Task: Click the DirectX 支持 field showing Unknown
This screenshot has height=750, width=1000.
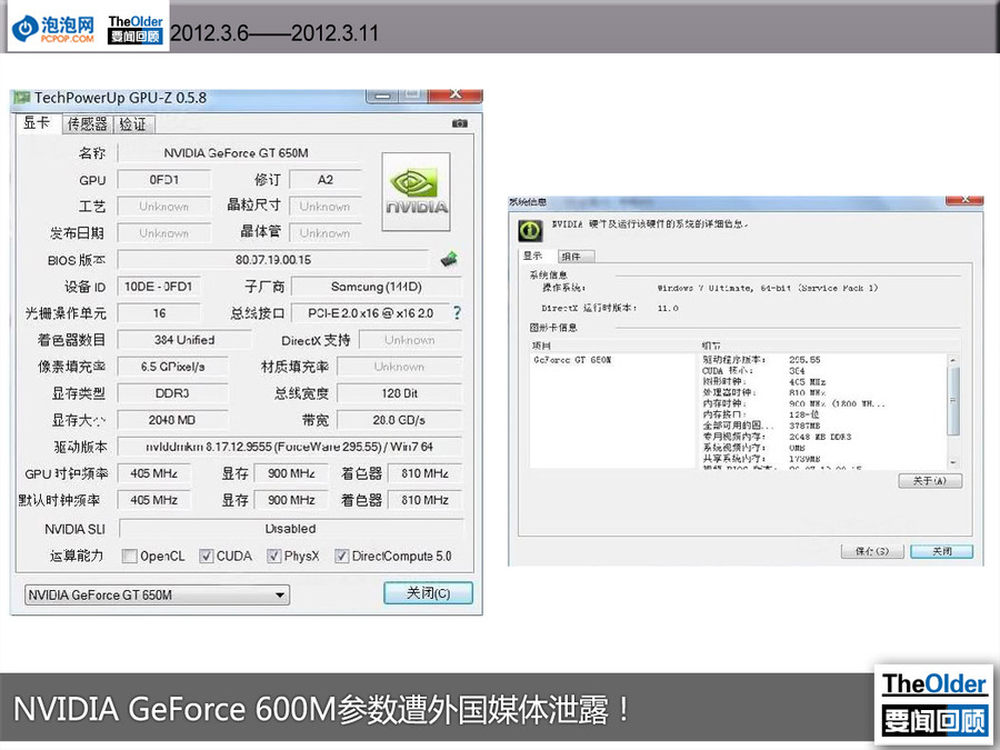Action: tap(410, 340)
